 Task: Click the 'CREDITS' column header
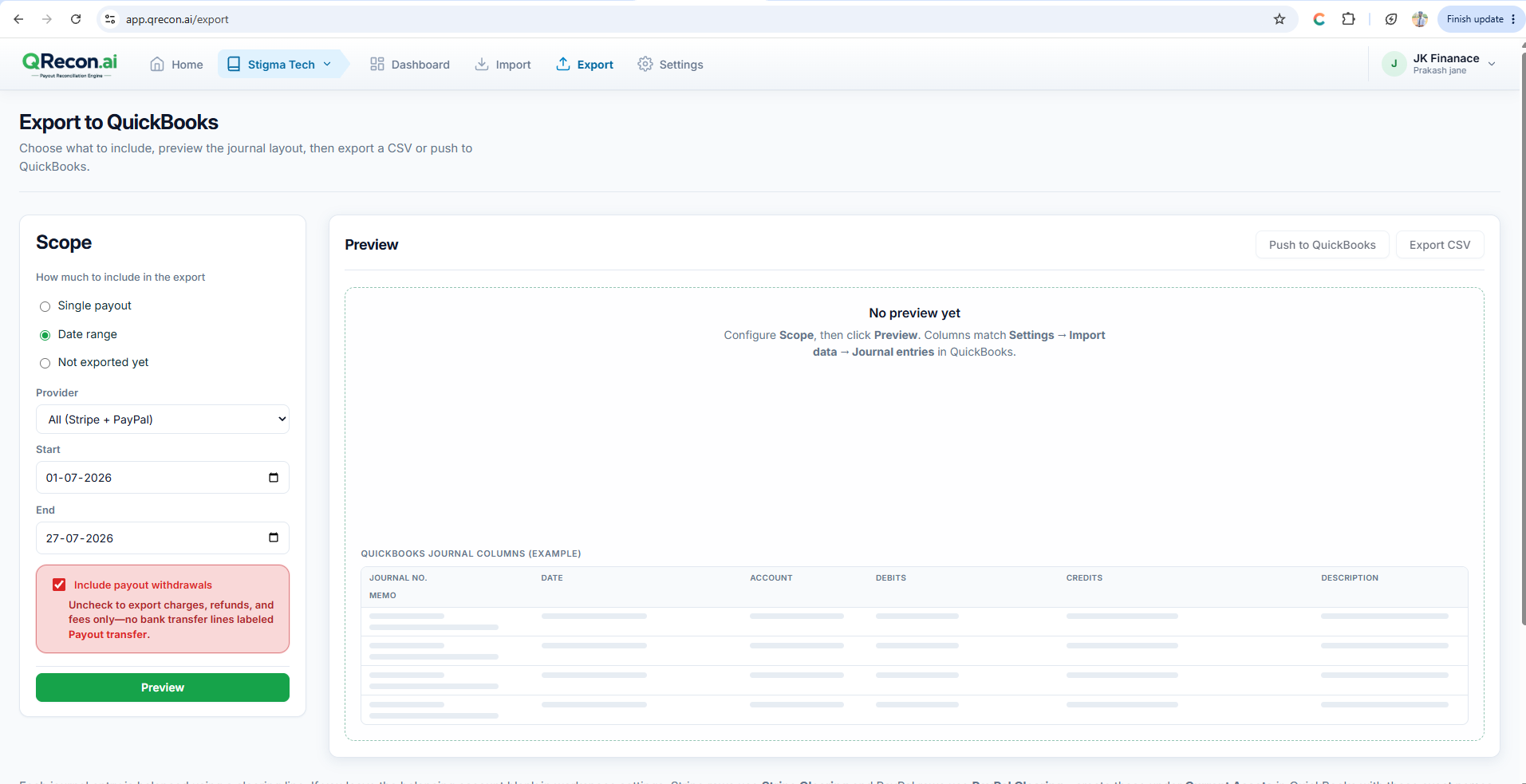pos(1084,577)
